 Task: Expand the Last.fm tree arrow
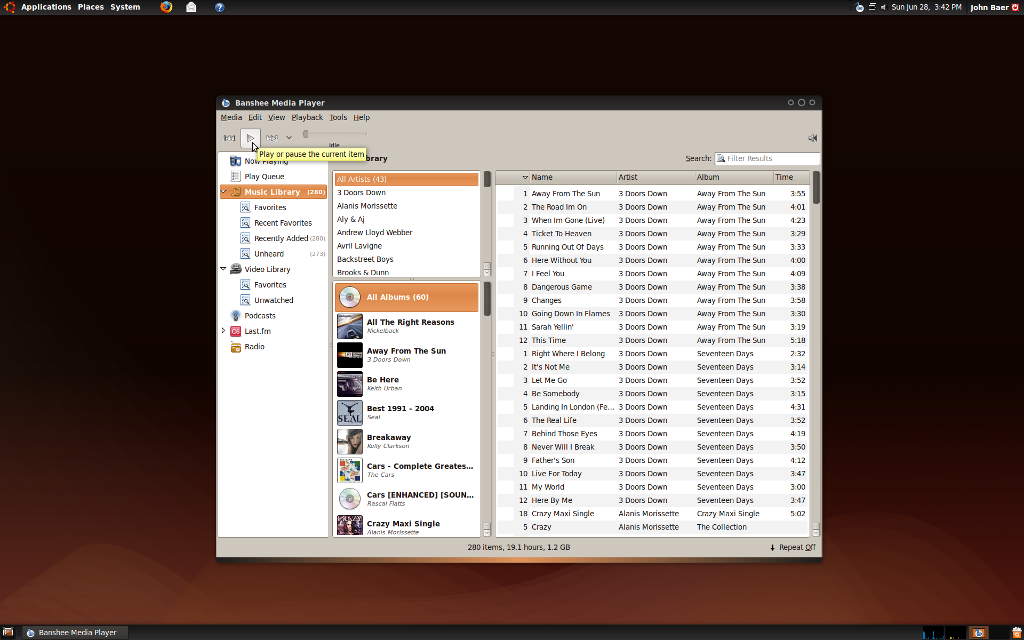coord(223,331)
